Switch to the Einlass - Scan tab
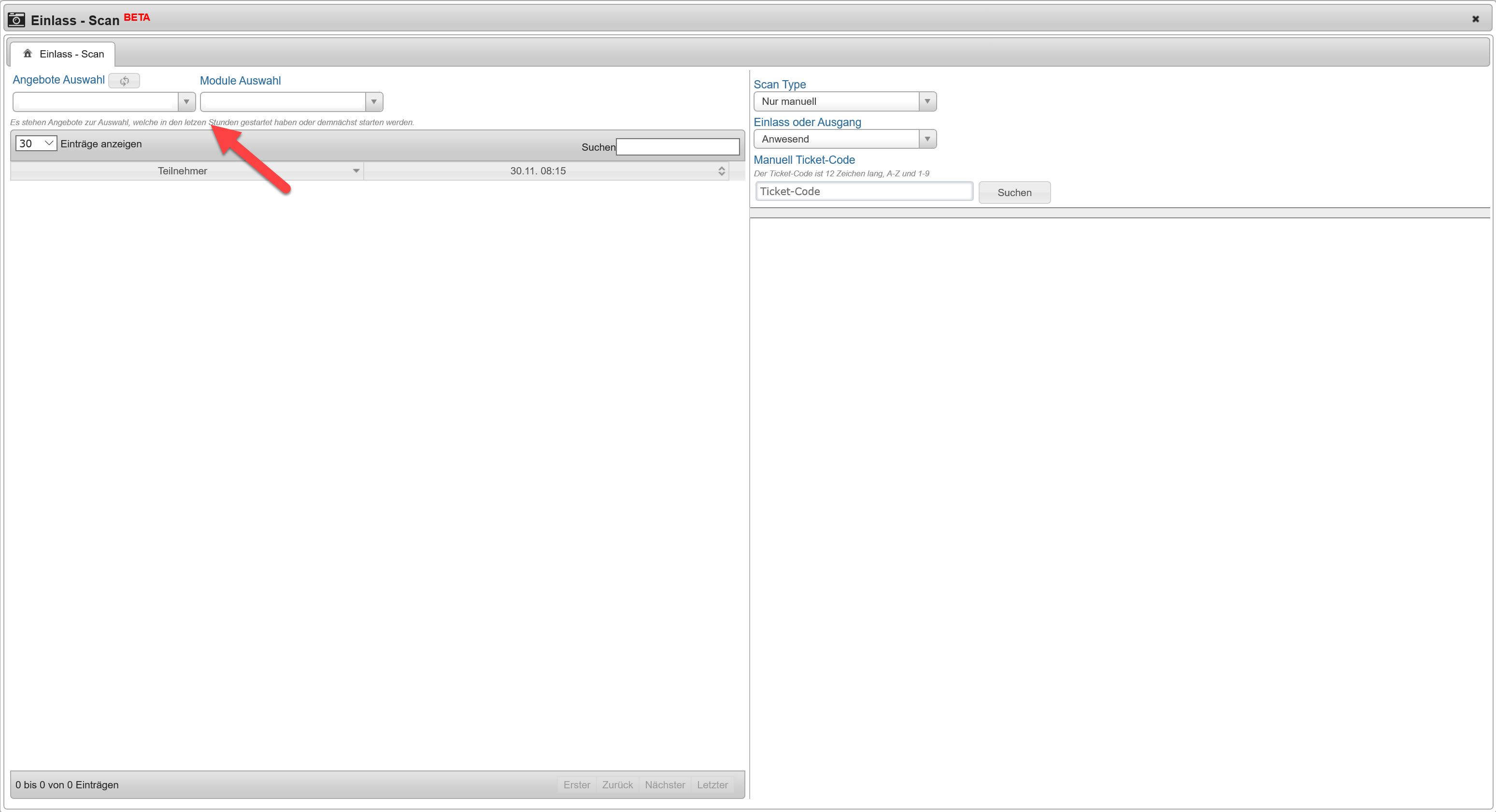The width and height of the screenshot is (1496, 812). 71,54
